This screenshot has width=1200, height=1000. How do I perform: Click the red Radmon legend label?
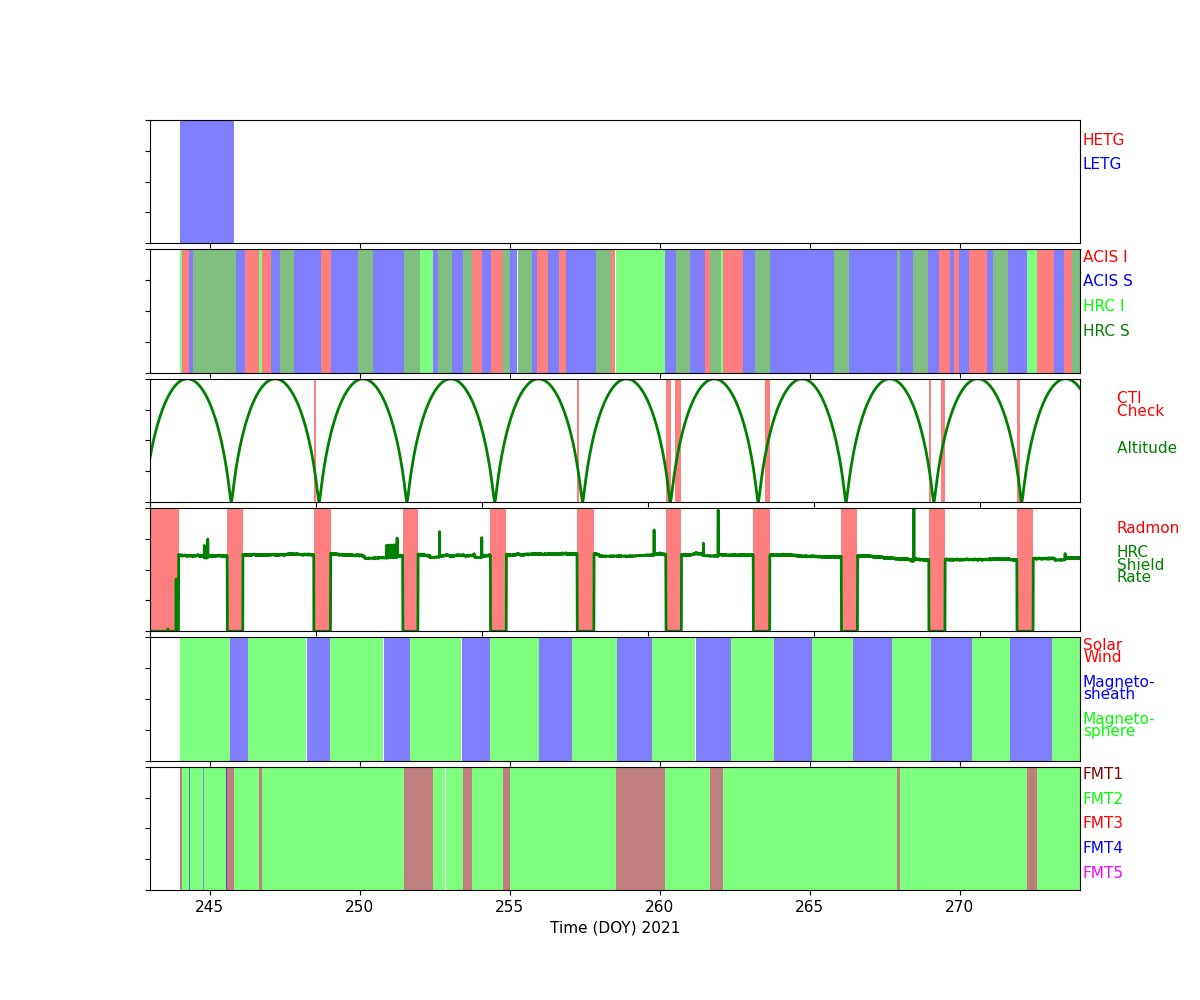point(1147,528)
